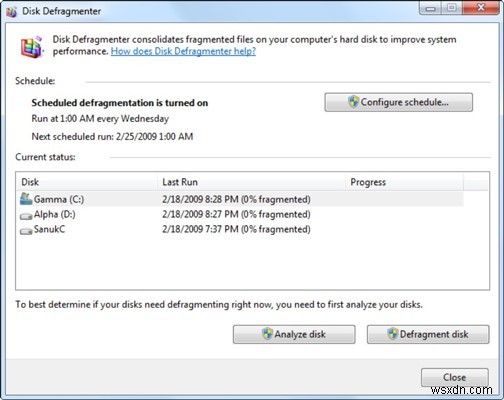Click the Gamma (C:) Windows drive icon
This screenshot has height=400, width=504.
point(26,199)
